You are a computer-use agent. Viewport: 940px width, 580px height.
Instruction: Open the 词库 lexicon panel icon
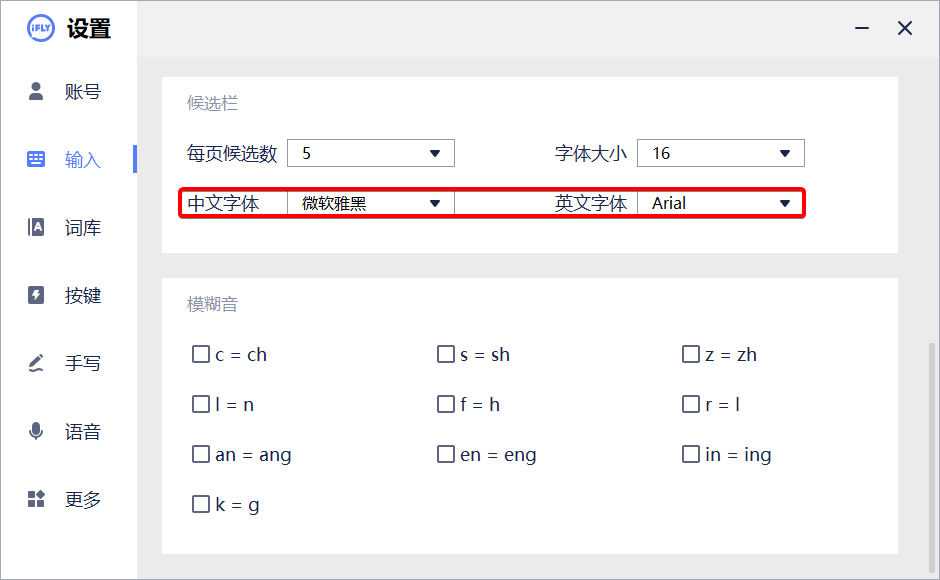37,227
